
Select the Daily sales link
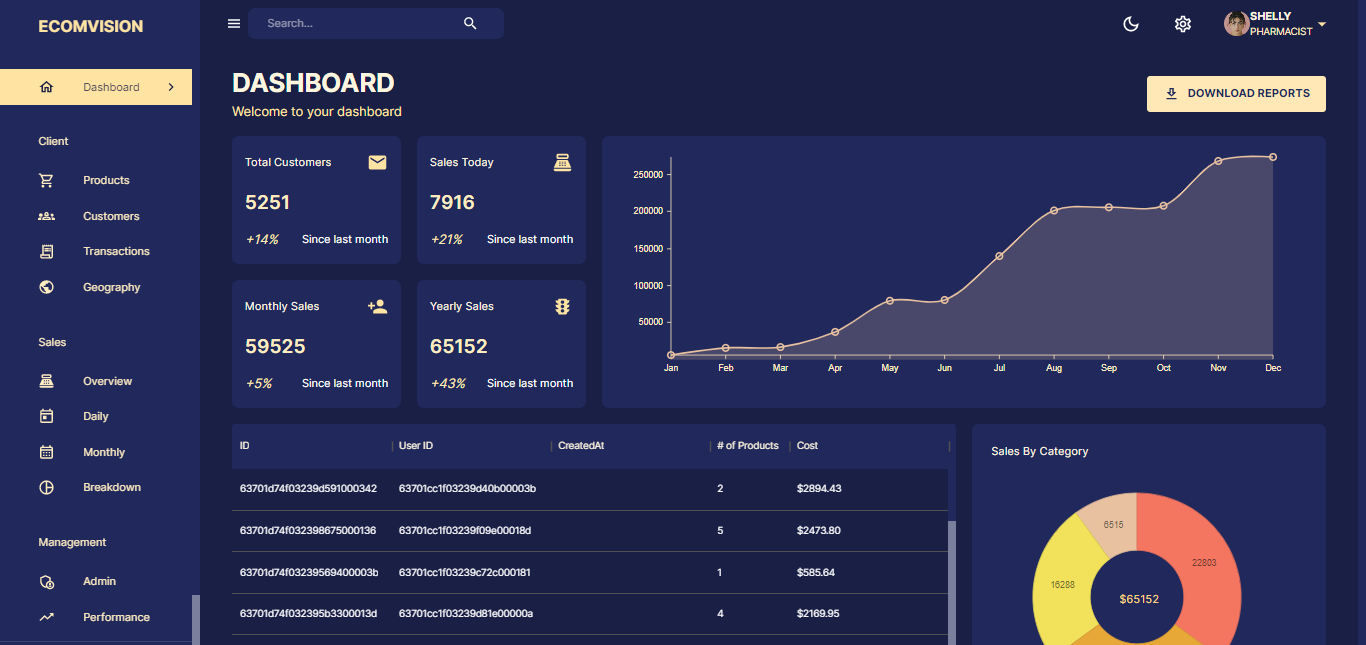(96, 416)
